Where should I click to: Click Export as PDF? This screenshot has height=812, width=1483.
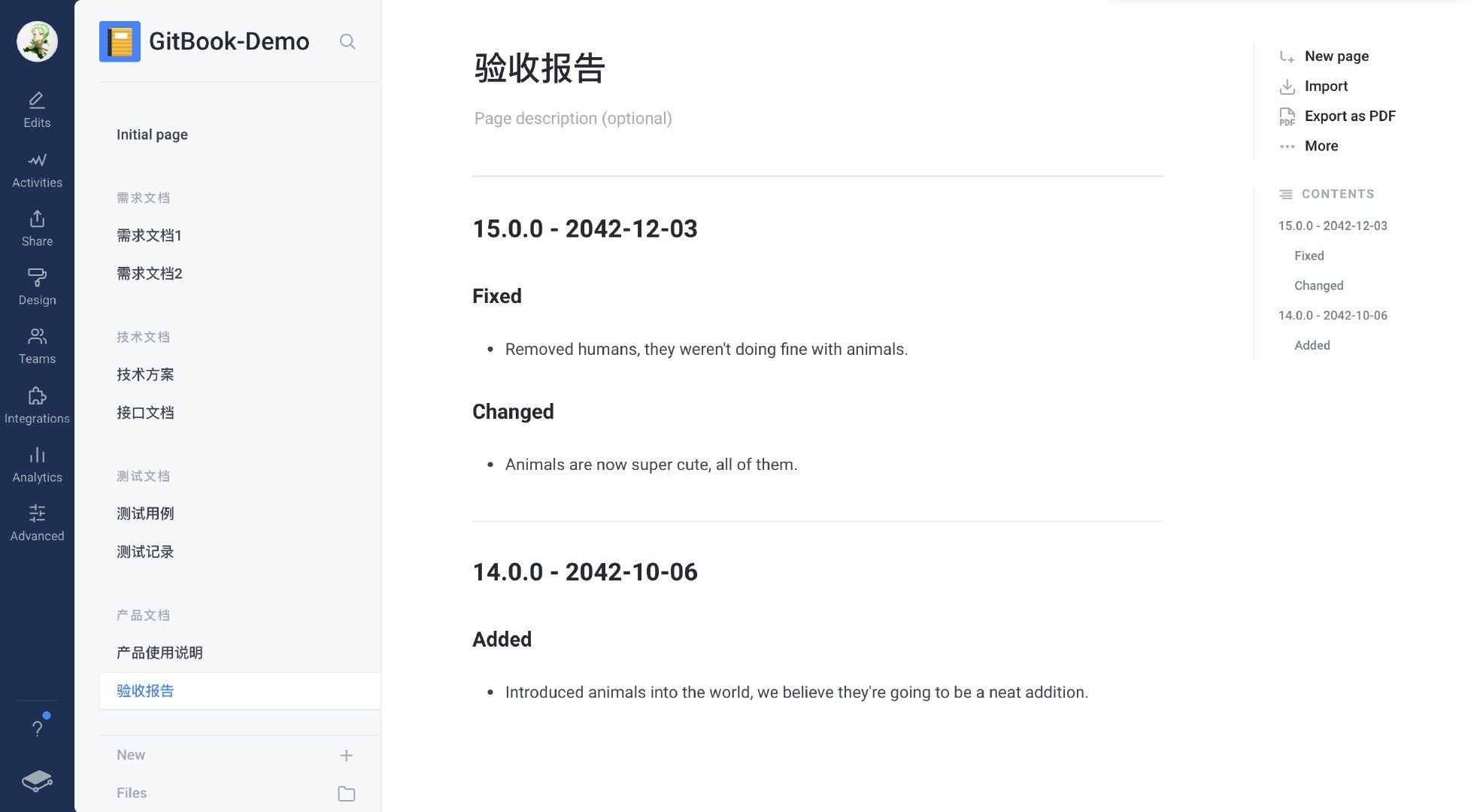pos(1349,116)
